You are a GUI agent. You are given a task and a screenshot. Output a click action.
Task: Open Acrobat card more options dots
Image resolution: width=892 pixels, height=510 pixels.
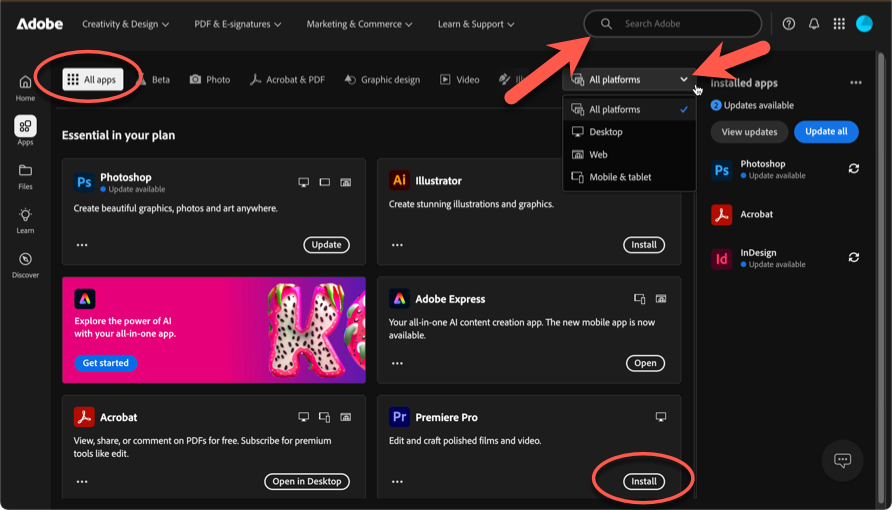tap(82, 482)
